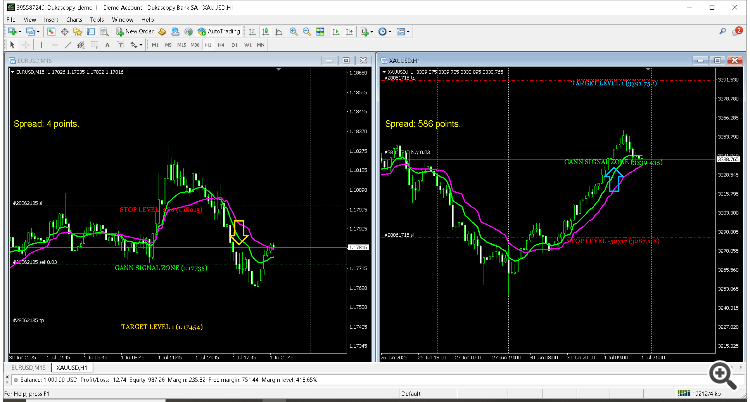Expand the Templates dropdown arrow
Image resolution: width=750 pixels, height=402 pixels.
point(408,32)
